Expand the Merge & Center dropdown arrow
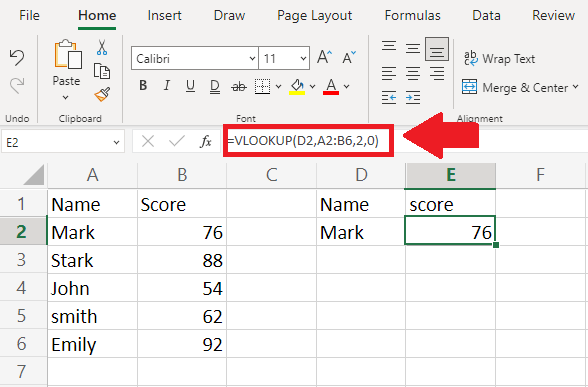Viewport: 588px width, 387px height. tap(576, 87)
